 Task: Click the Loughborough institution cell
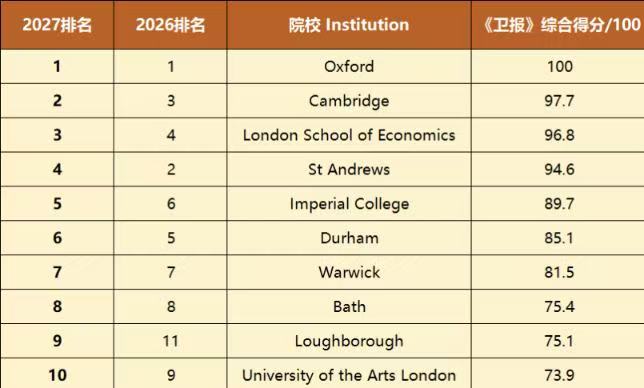point(349,341)
